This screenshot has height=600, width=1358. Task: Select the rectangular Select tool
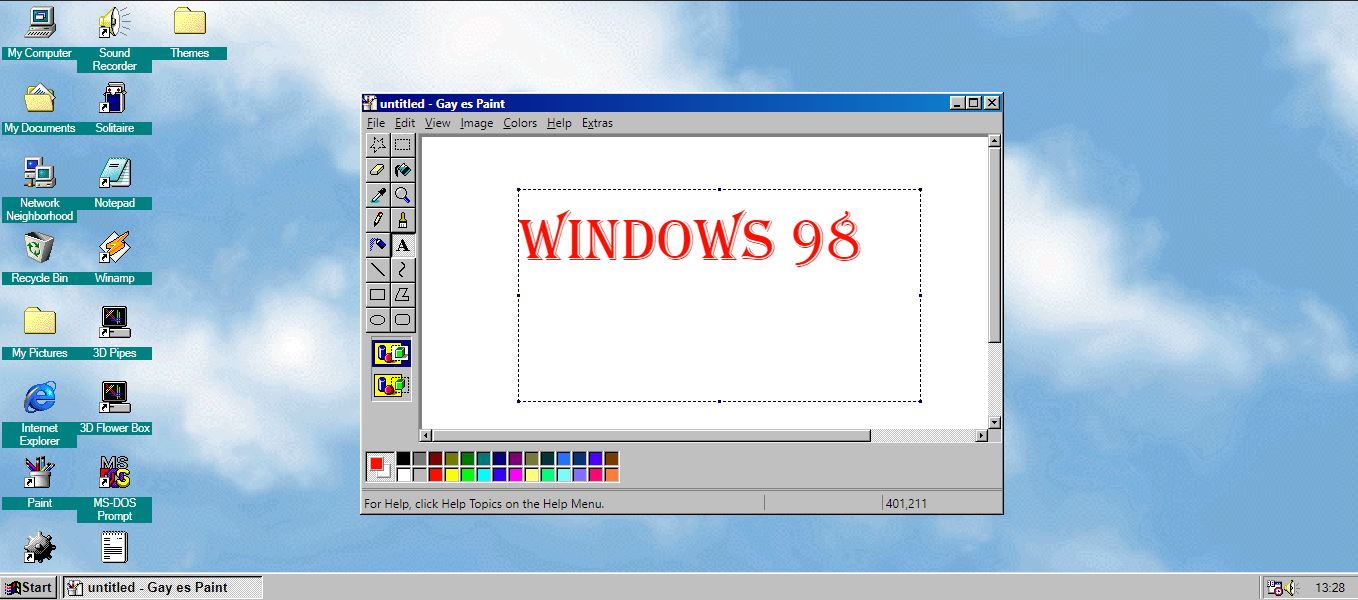pos(402,145)
